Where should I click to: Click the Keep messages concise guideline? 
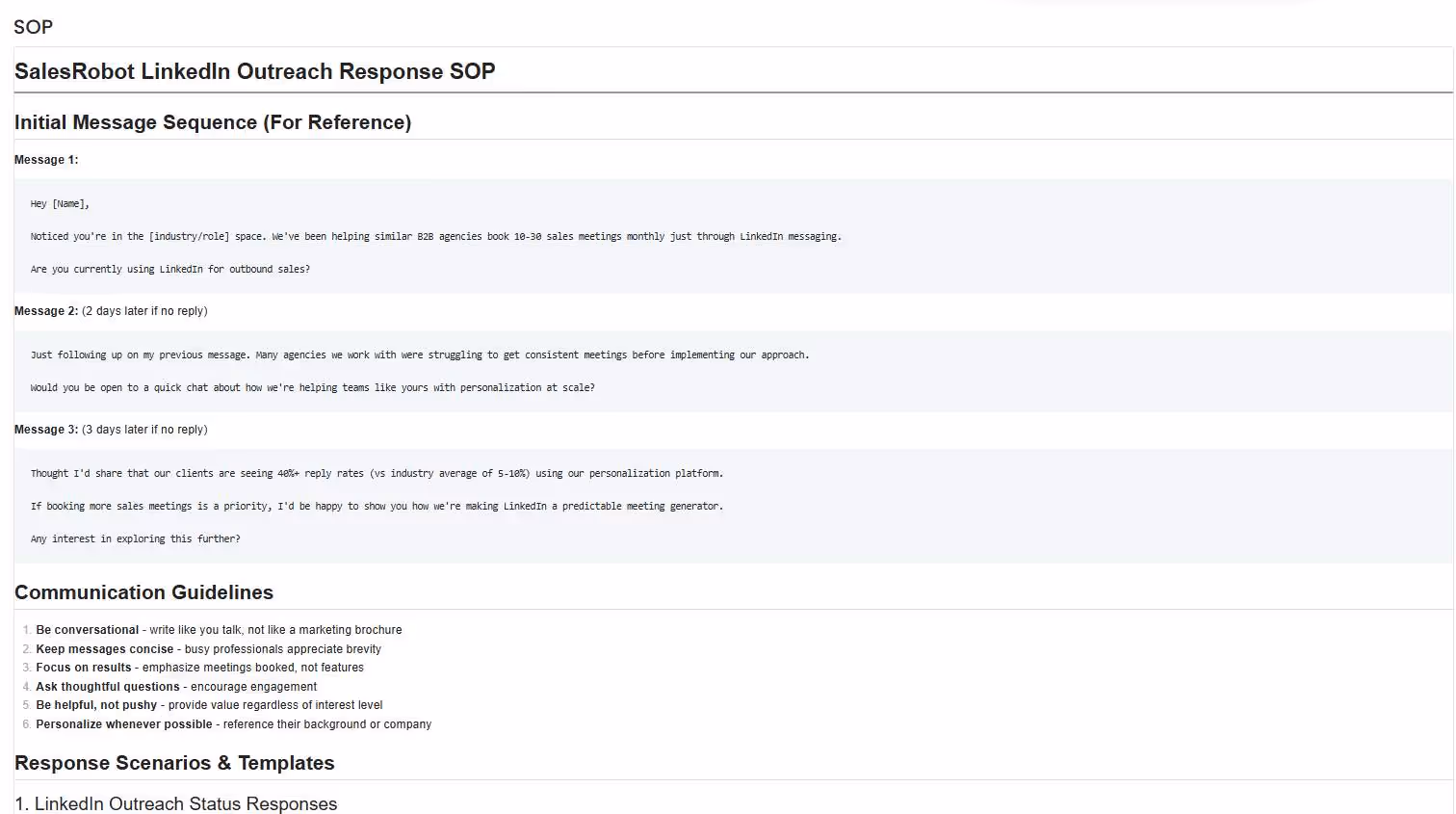click(x=208, y=648)
